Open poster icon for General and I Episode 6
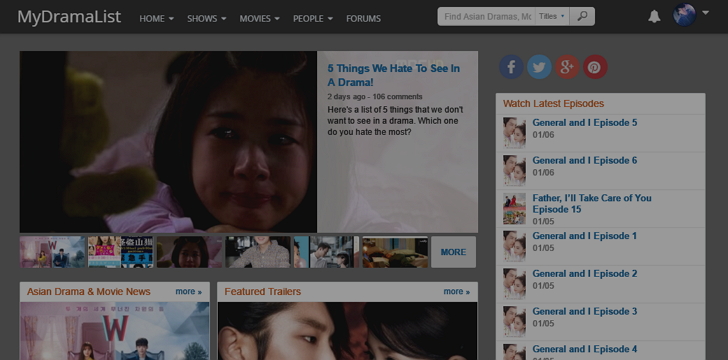Screen dimensions: 728x360 coord(514,170)
